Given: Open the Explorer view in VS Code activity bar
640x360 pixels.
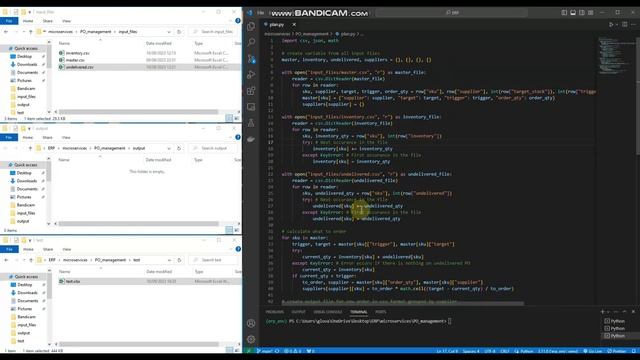Looking at the screenshot, I should pyautogui.click(x=251, y=26).
